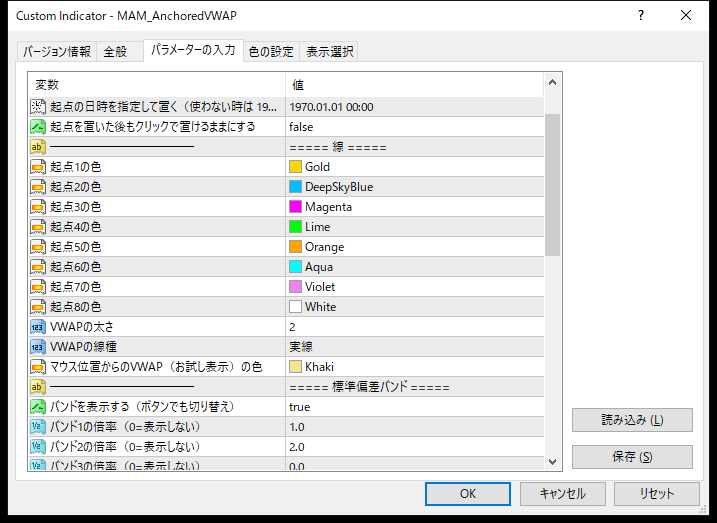This screenshot has height=523, width=717.
Task: Click the integer icon beside VWAPの線種
Action: click(x=38, y=347)
